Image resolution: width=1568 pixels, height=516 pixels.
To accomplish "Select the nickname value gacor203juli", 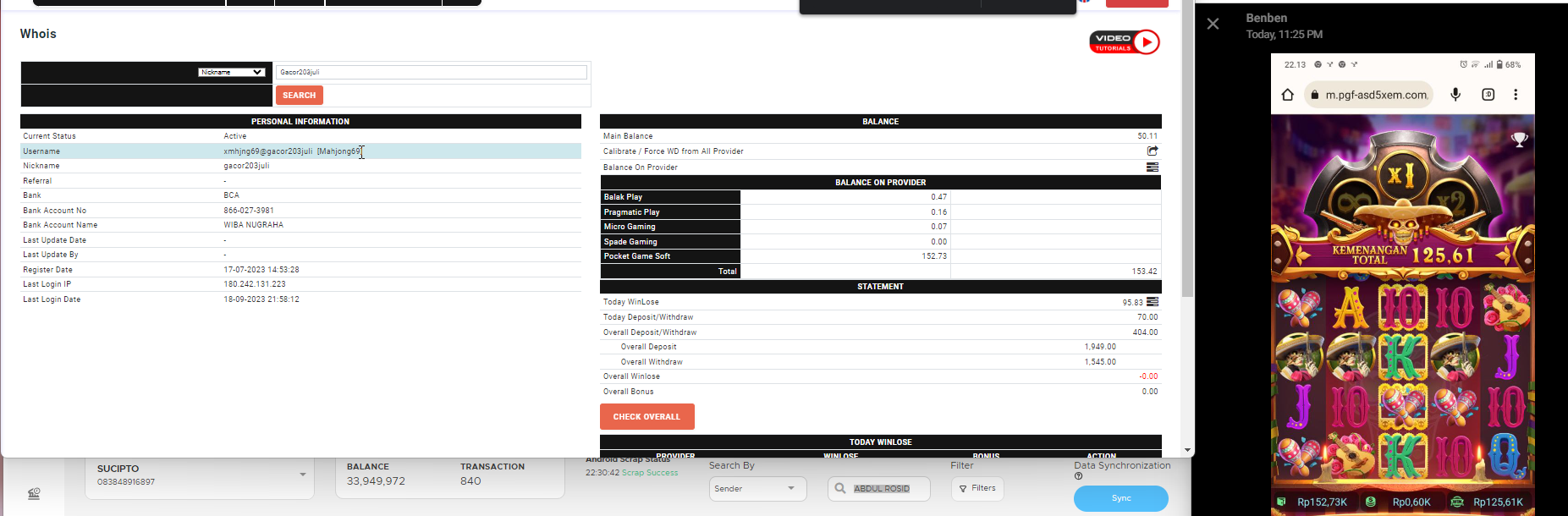I will pos(246,166).
